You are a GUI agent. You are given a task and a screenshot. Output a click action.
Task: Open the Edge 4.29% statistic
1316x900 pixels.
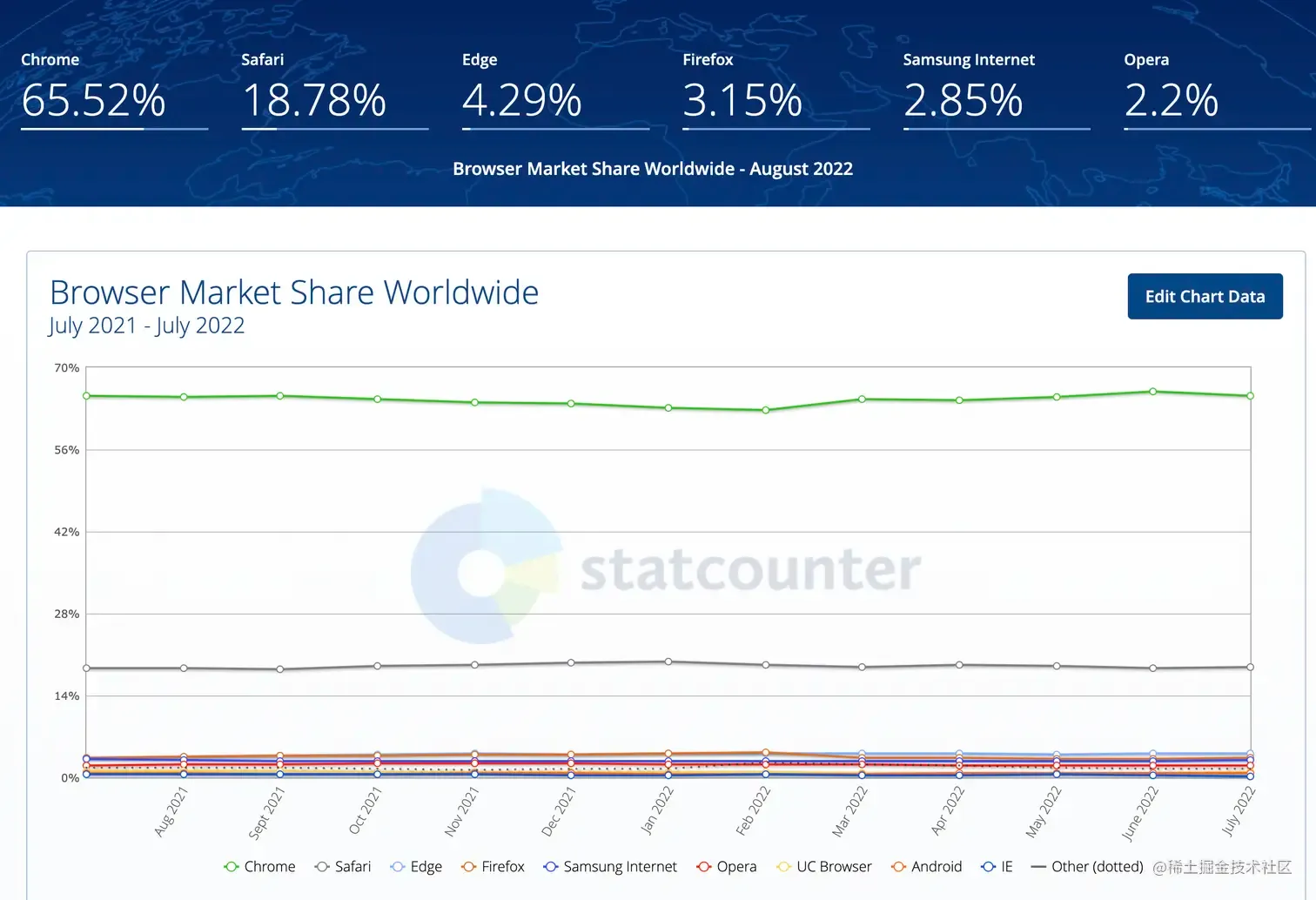tap(555, 91)
